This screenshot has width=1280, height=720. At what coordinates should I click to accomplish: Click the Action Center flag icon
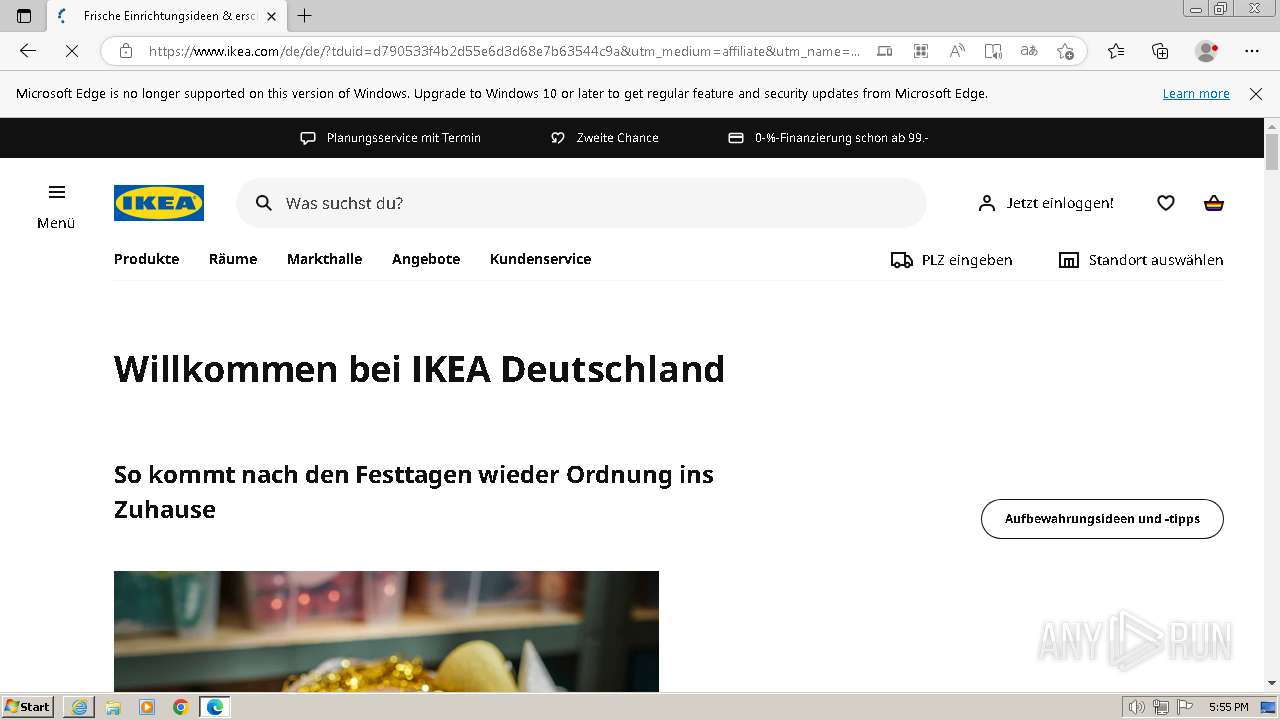(1185, 707)
